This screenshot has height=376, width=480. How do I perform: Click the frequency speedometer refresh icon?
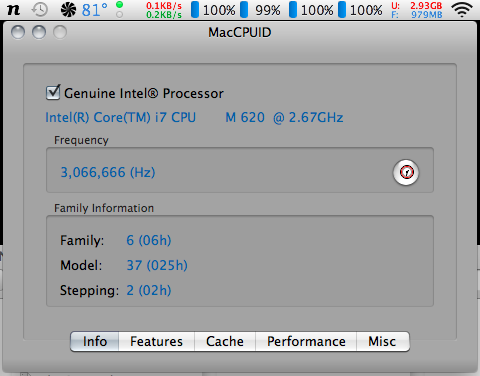tap(406, 172)
